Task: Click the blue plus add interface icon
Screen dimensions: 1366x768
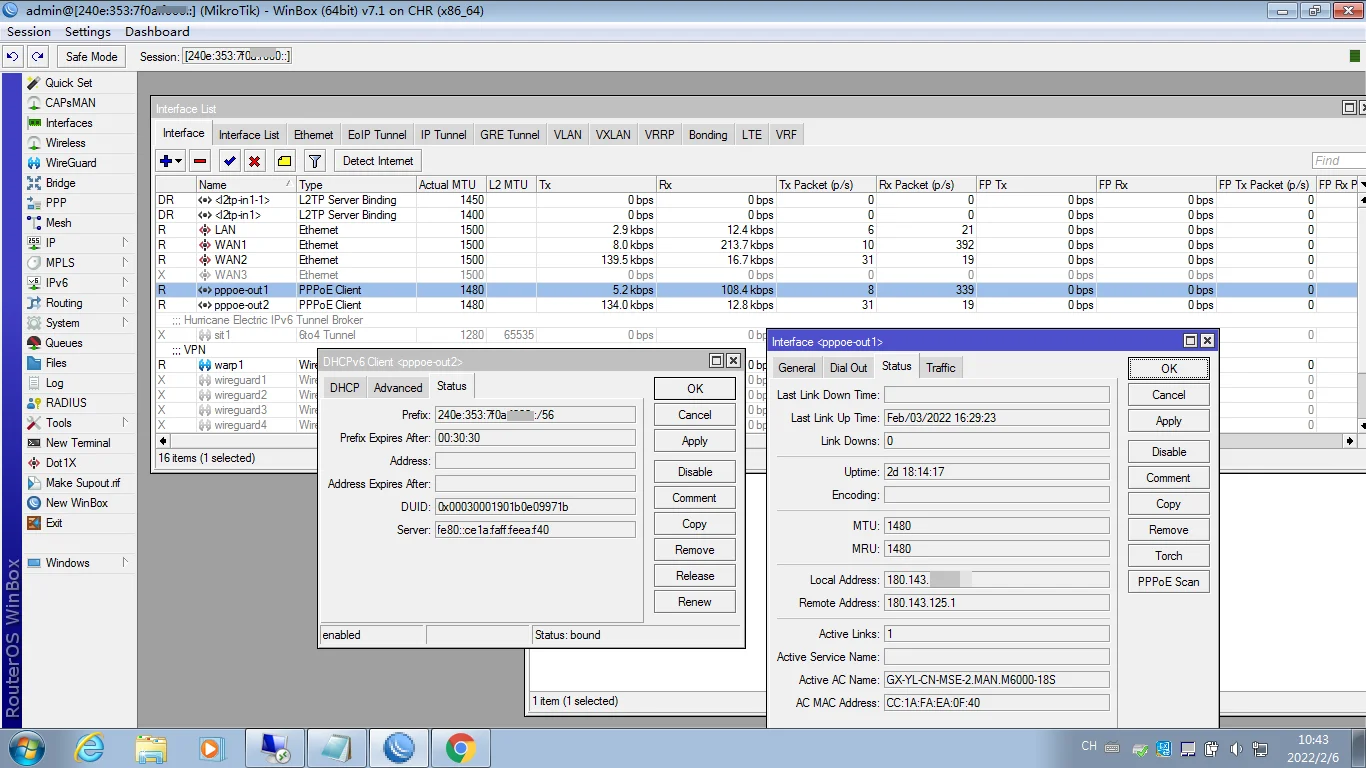Action: point(166,161)
